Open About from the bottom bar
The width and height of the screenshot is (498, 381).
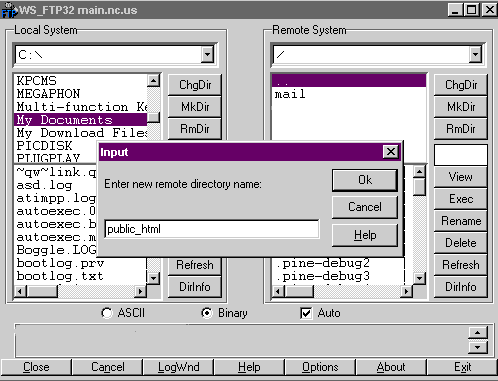(391, 367)
